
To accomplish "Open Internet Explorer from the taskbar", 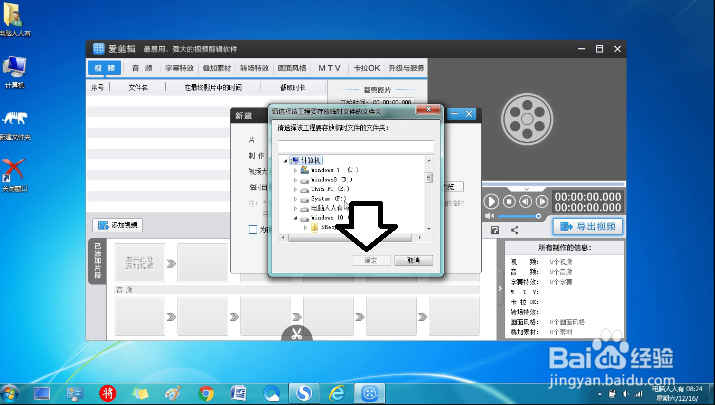I will 337,393.
